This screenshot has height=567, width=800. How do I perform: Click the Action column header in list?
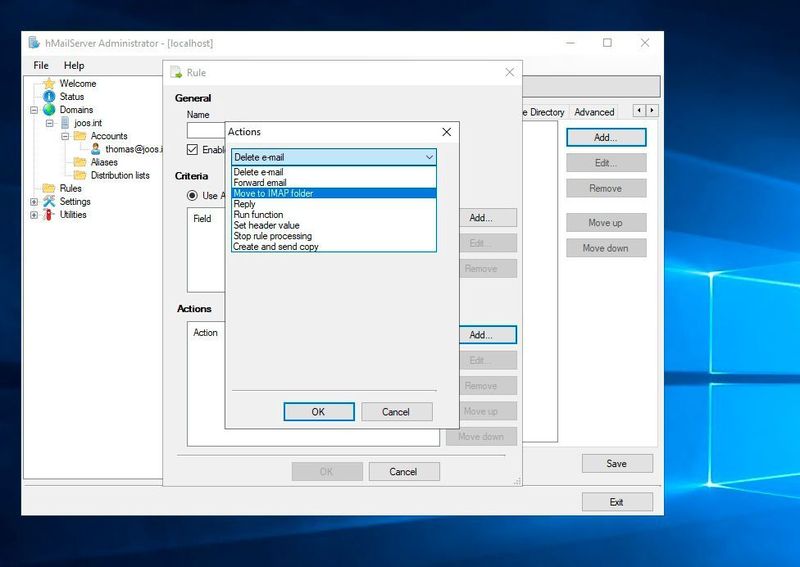coord(206,332)
